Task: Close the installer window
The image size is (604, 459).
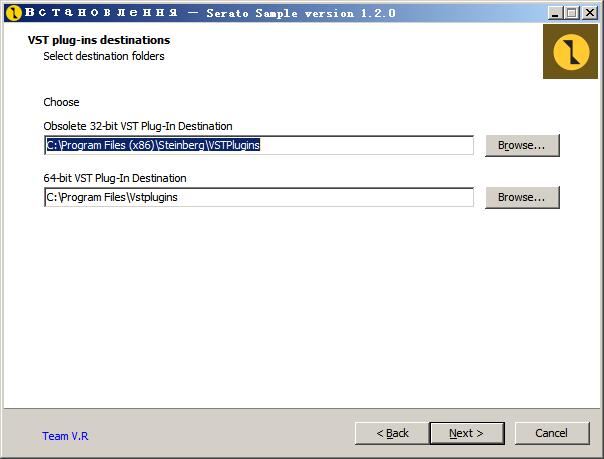Action: [x=590, y=13]
